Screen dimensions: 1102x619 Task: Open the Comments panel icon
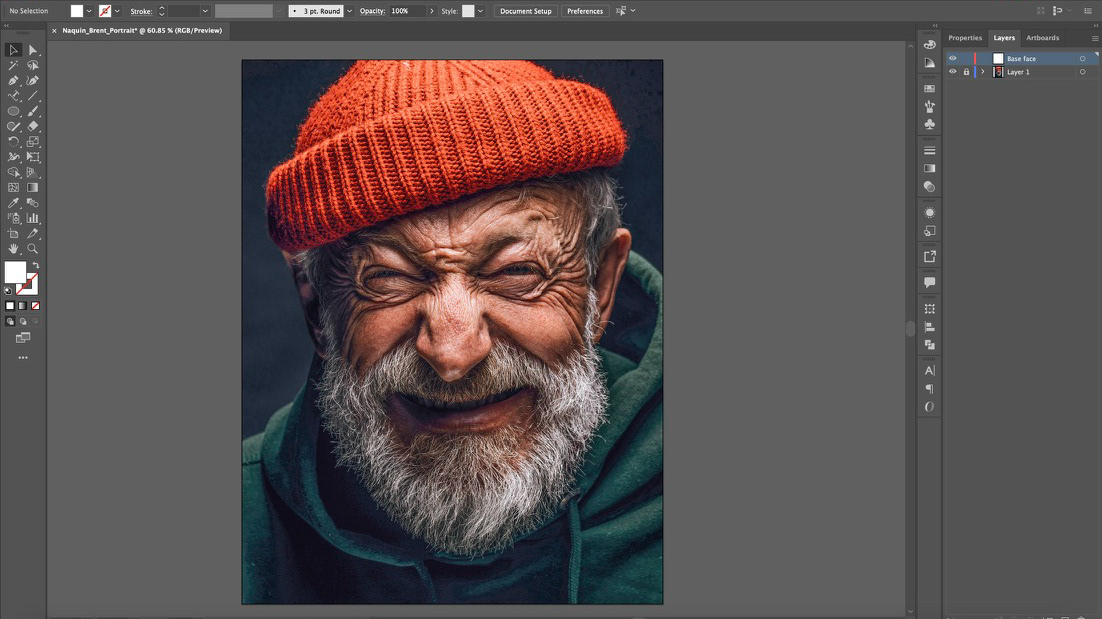click(929, 283)
